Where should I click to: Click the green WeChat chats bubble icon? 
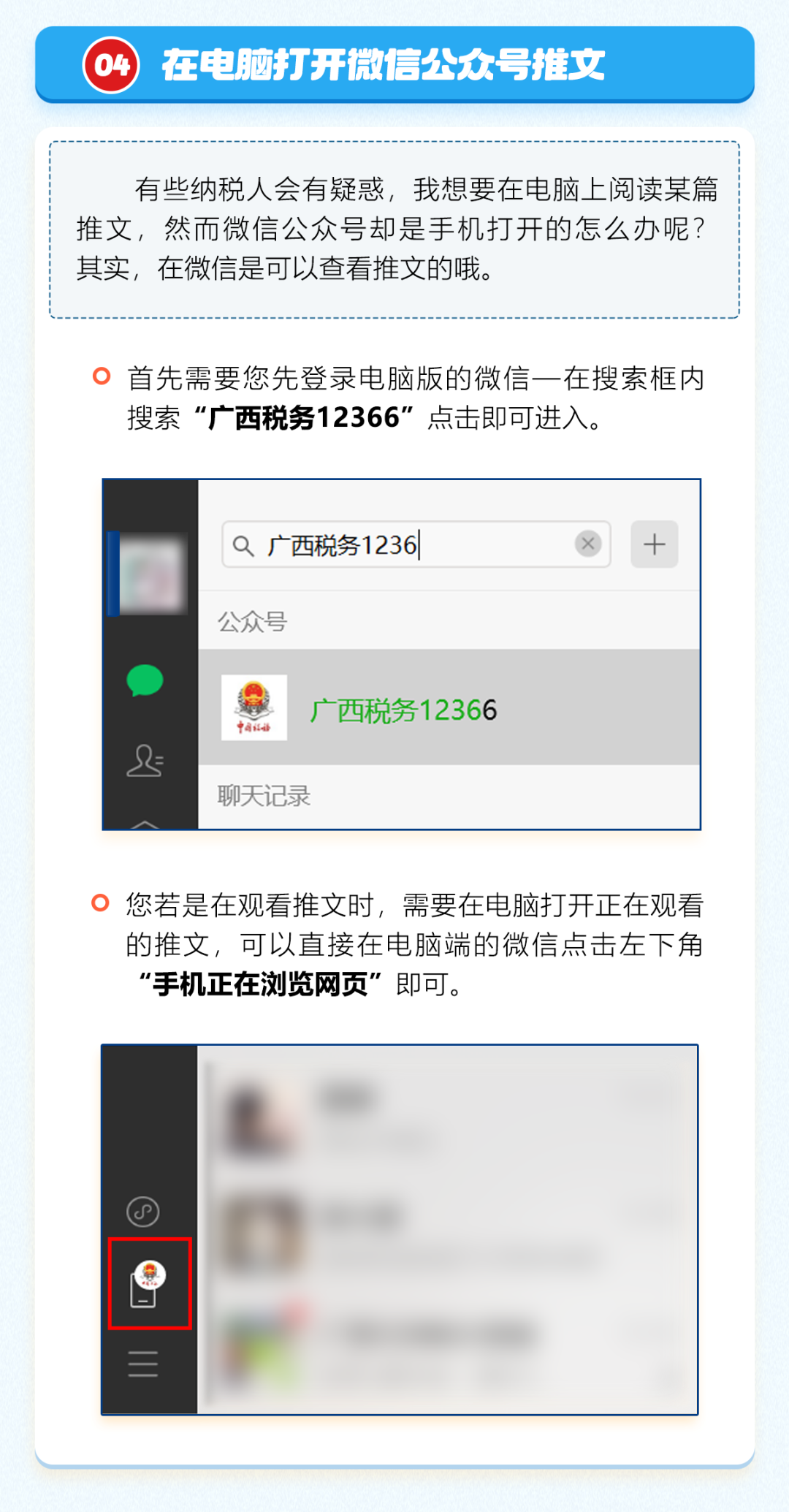(145, 680)
